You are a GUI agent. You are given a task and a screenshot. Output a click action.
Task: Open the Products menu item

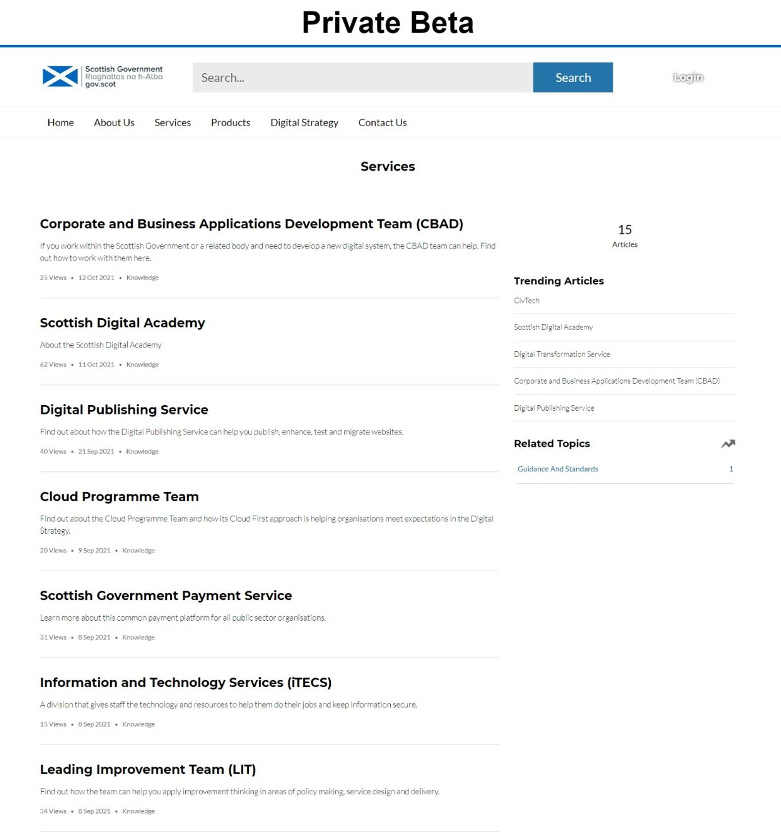tap(230, 123)
